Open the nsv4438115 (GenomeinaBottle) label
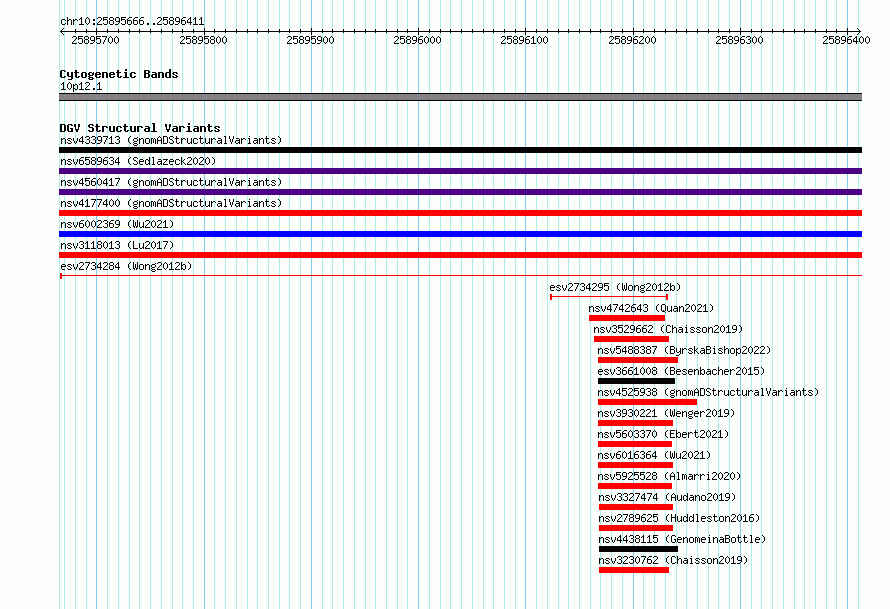890x609 pixels. pos(682,539)
